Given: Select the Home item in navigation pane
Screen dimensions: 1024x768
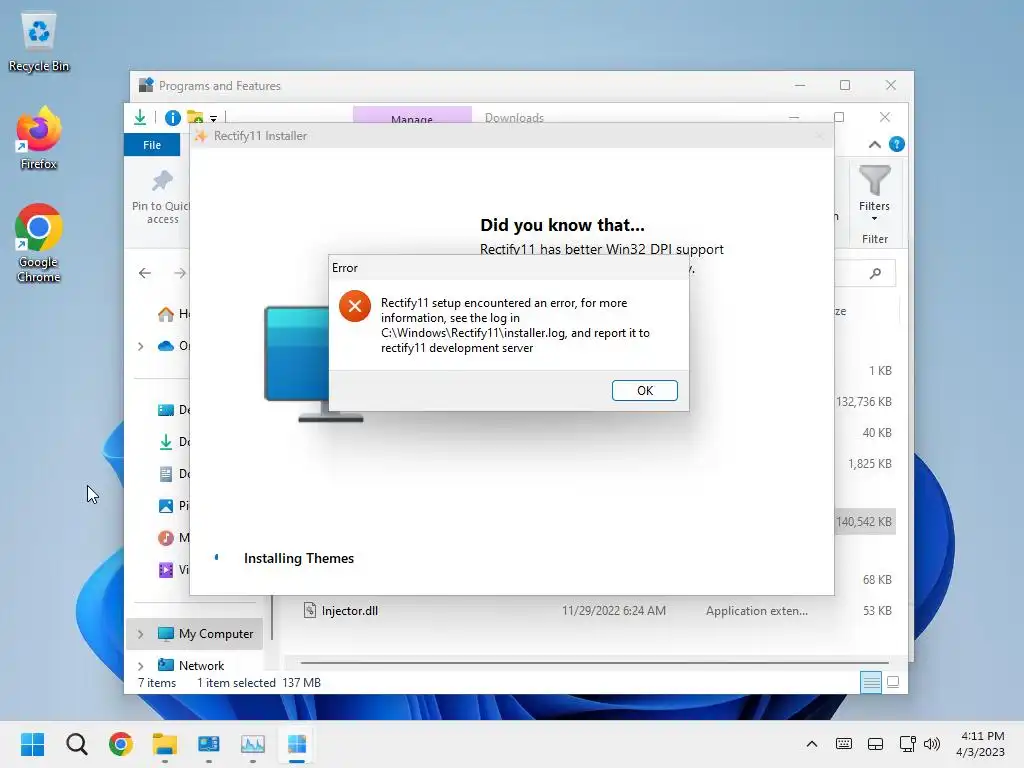Looking at the screenshot, I should coord(174,314).
